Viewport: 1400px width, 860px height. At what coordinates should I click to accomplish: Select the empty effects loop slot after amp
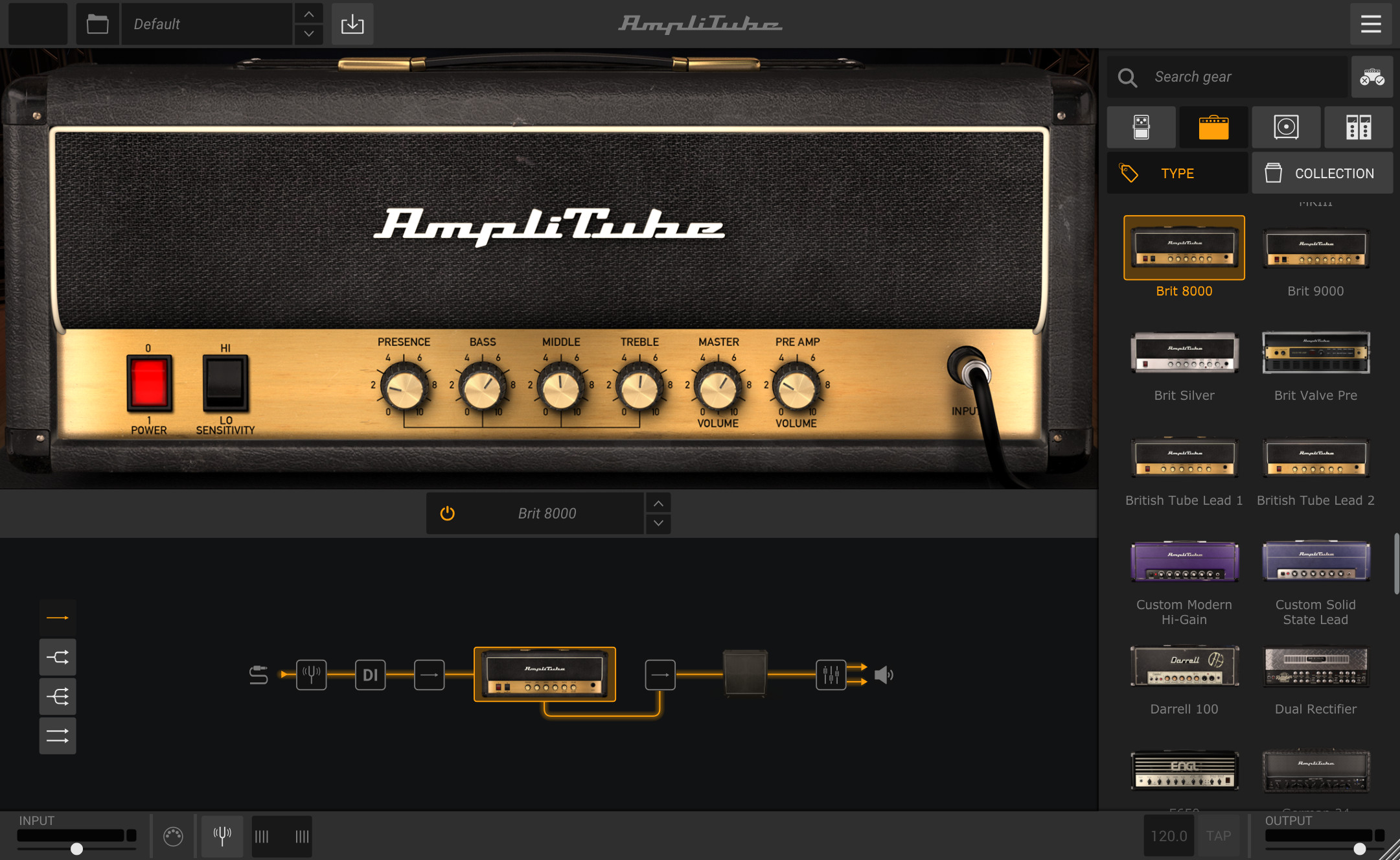click(660, 675)
